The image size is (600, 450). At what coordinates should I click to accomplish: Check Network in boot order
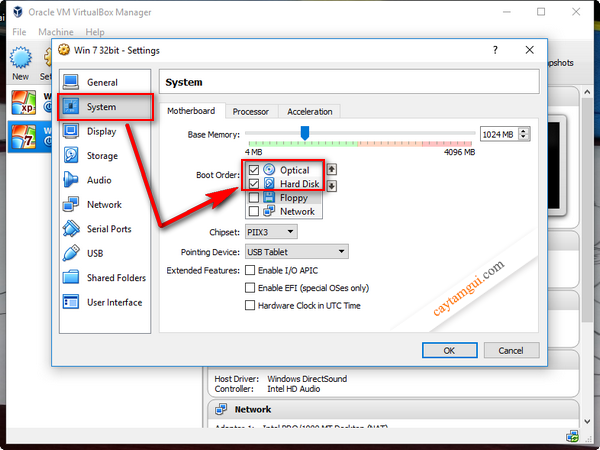point(254,211)
